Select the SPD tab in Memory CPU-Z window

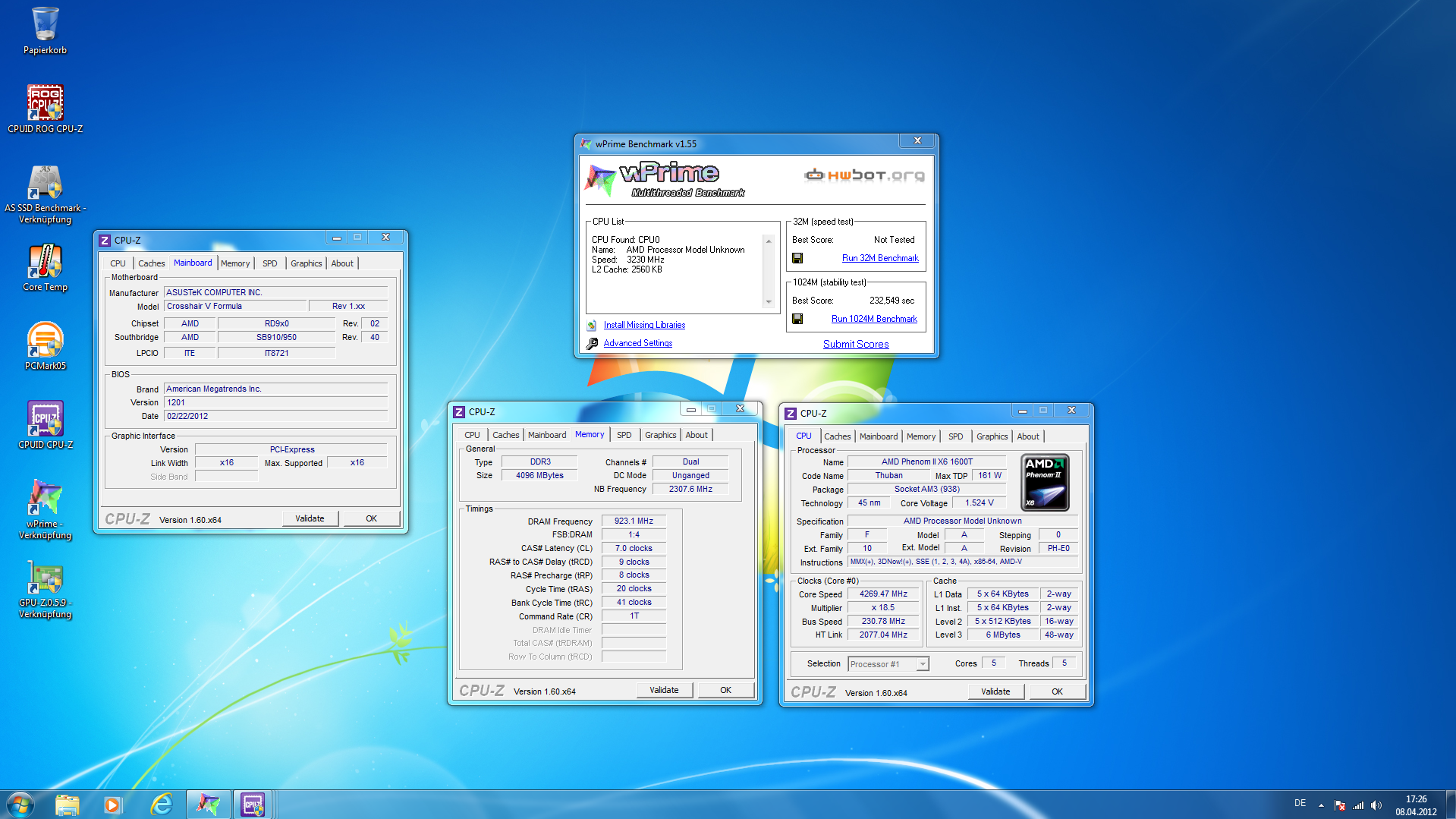click(x=624, y=435)
